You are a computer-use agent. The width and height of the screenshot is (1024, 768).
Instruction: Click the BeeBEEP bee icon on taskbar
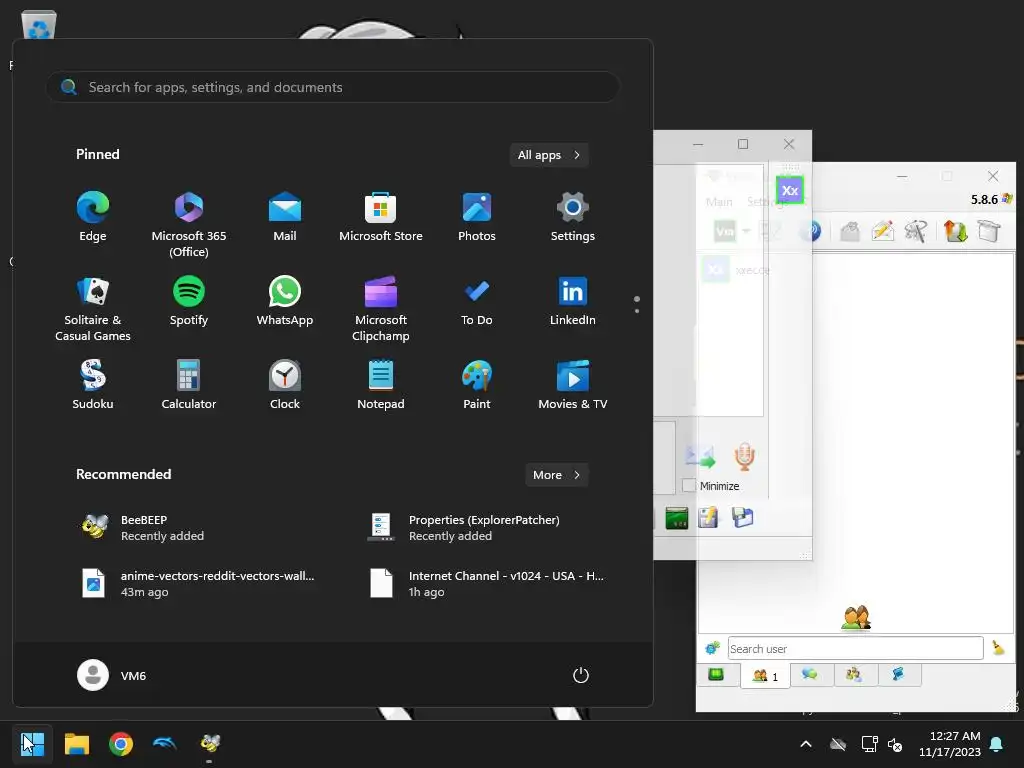210,744
